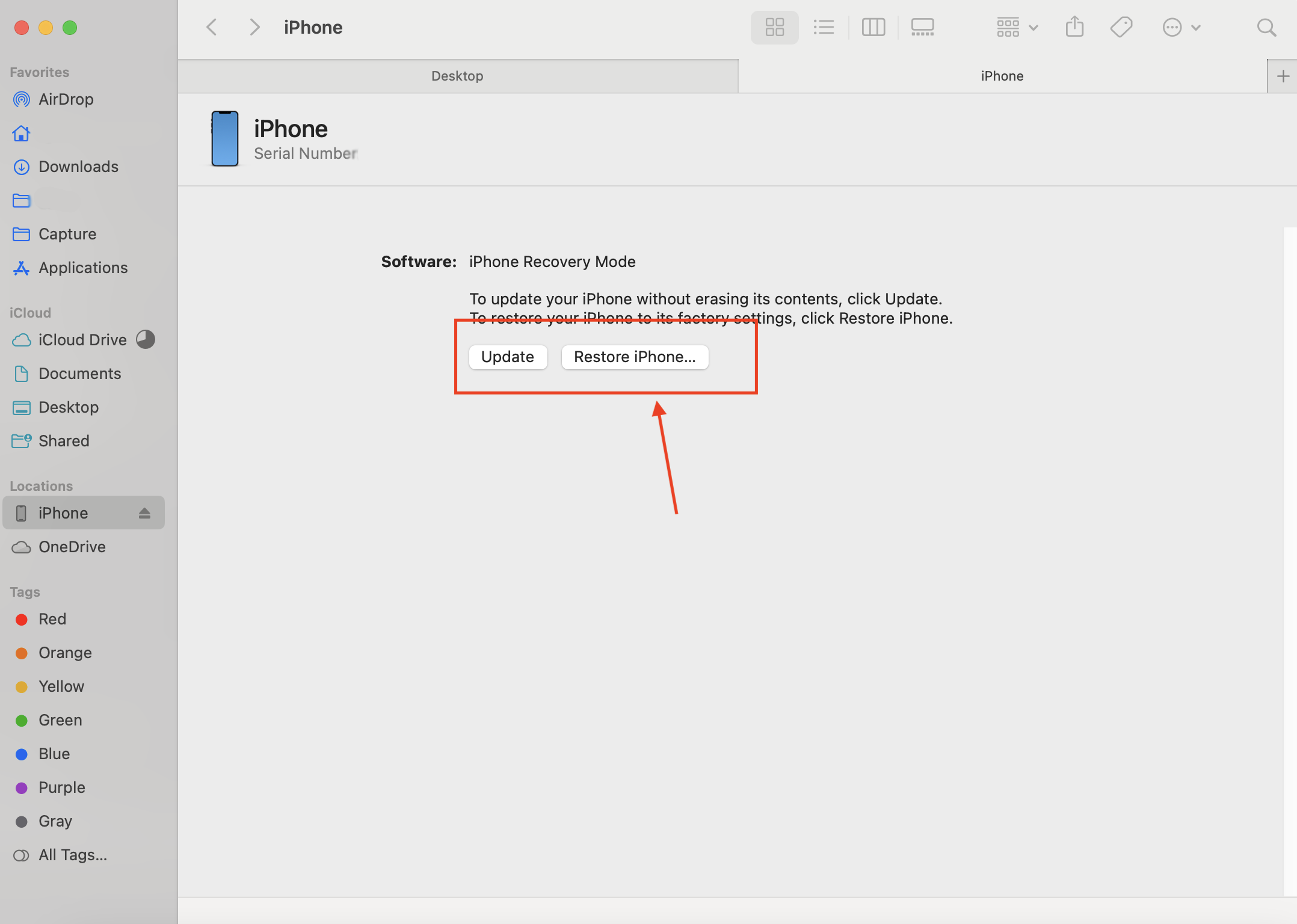Open All Tags… in sidebar

pos(84,855)
